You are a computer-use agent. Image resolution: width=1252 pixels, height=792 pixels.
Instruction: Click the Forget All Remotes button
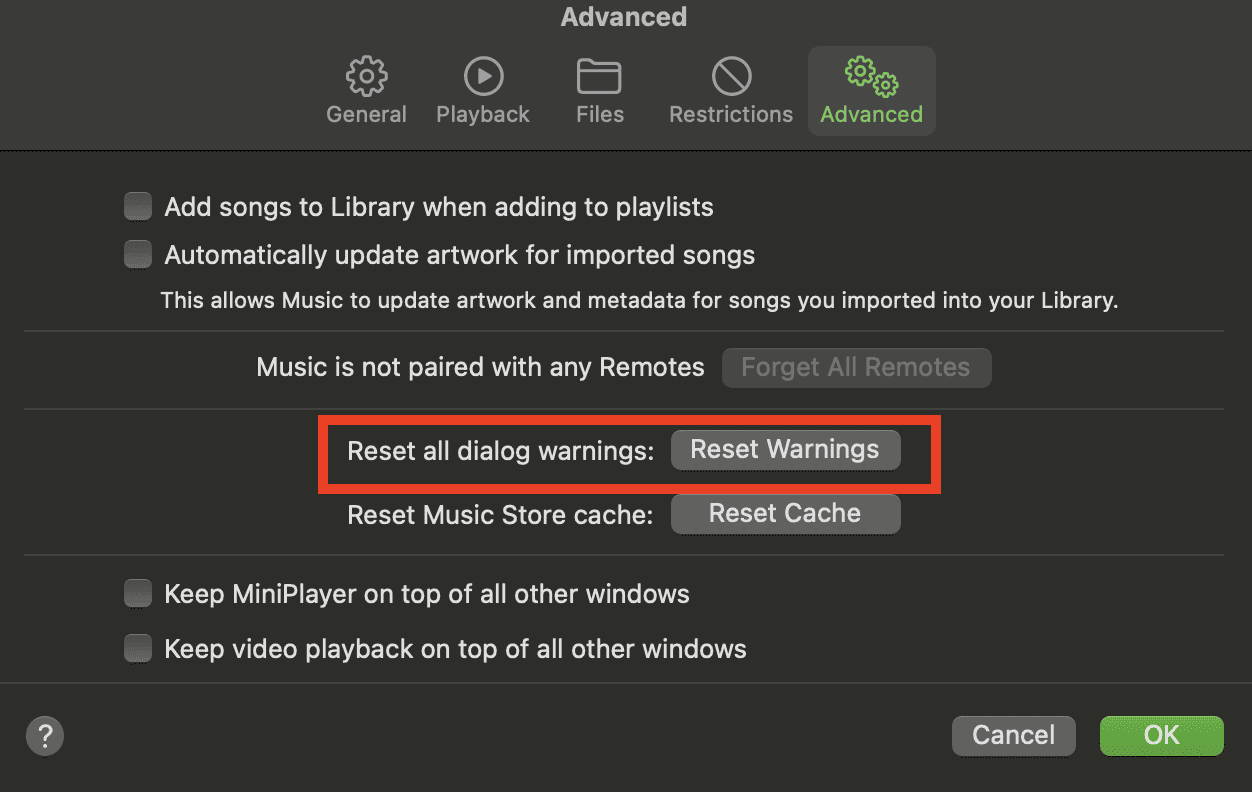coord(856,367)
